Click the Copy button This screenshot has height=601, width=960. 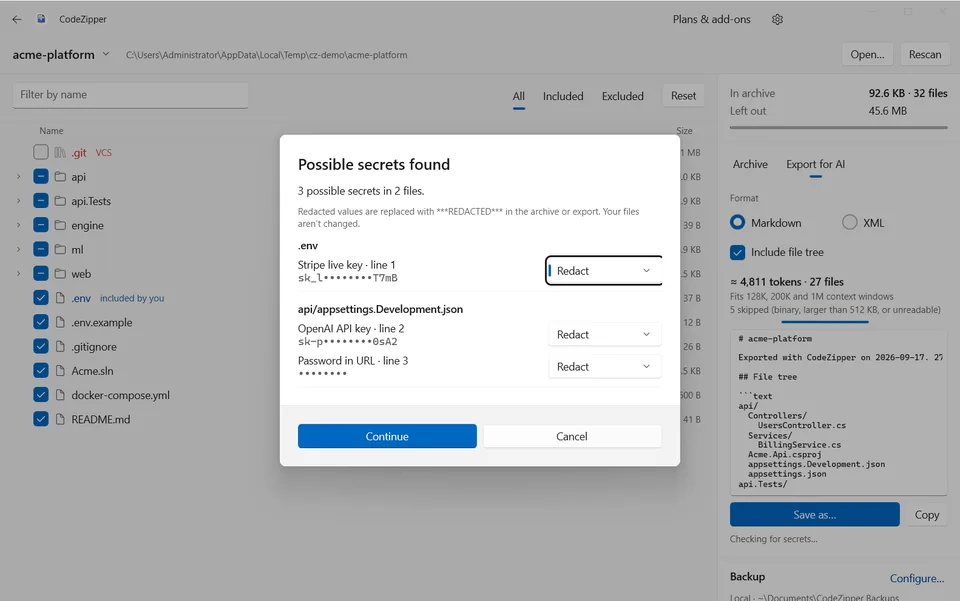pos(926,515)
